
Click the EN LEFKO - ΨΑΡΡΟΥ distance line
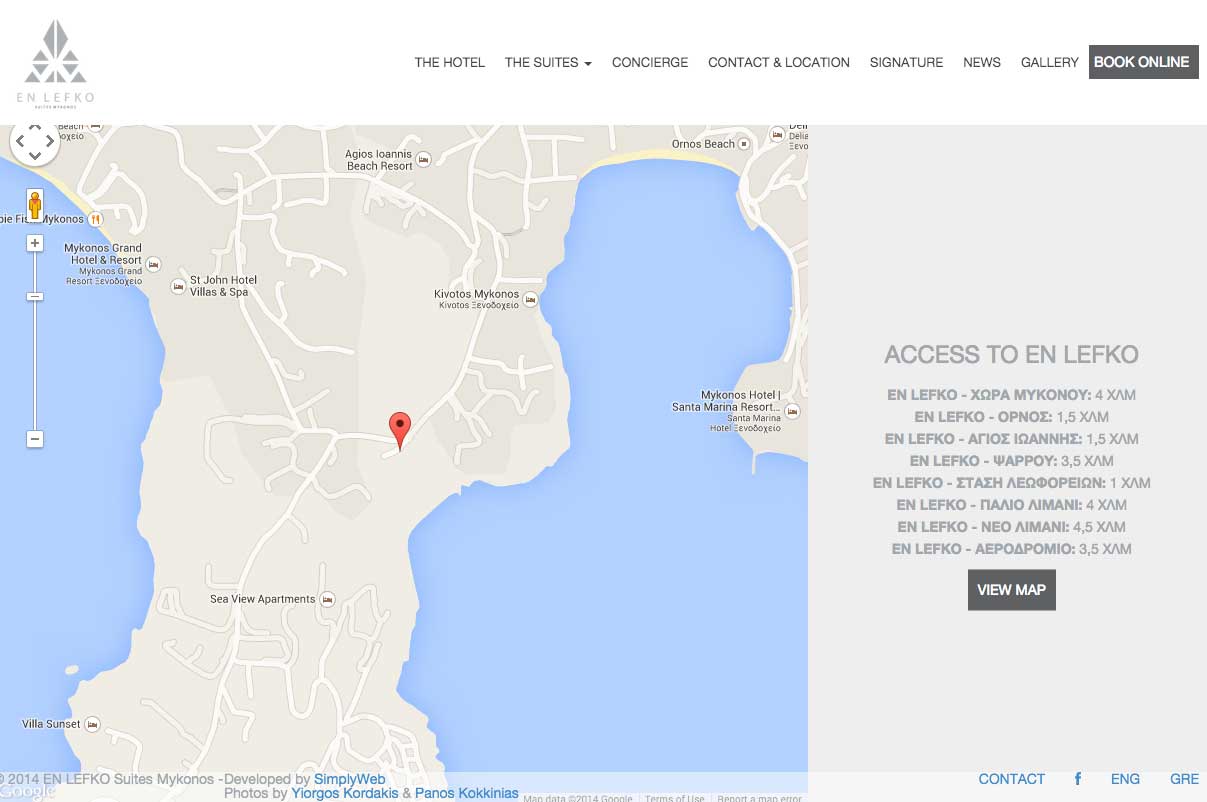pos(1011,461)
